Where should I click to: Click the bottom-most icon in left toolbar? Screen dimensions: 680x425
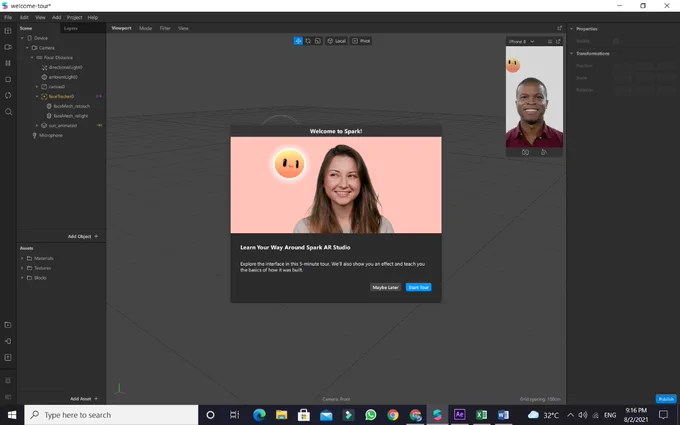tap(8, 396)
